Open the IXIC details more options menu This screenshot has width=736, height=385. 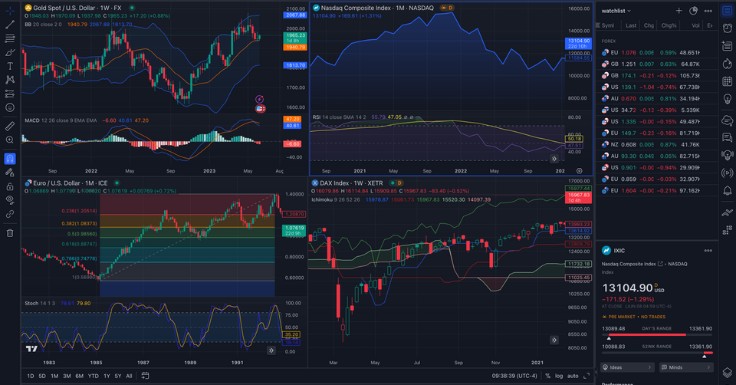708,251
